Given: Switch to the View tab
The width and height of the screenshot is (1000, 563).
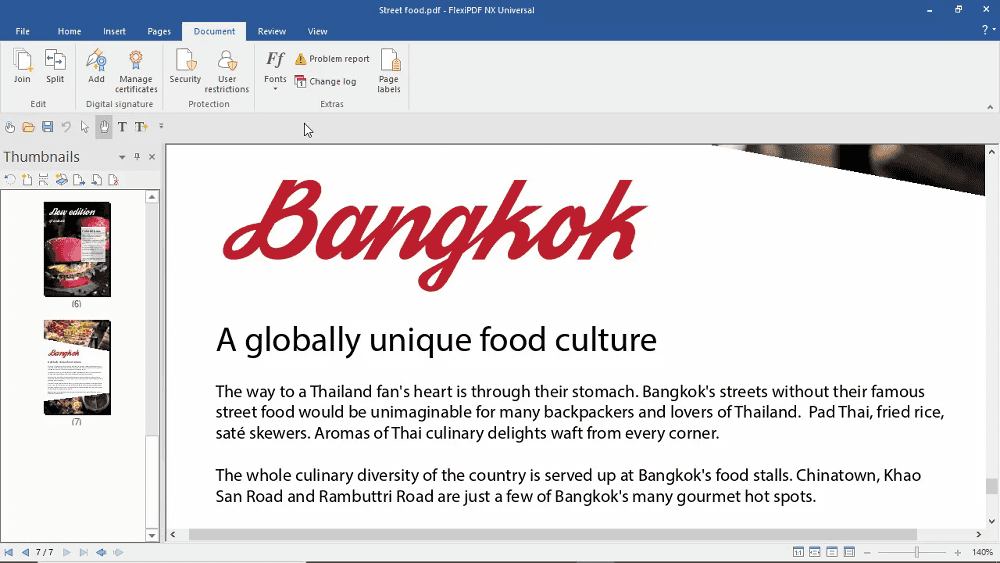Looking at the screenshot, I should 318,31.
